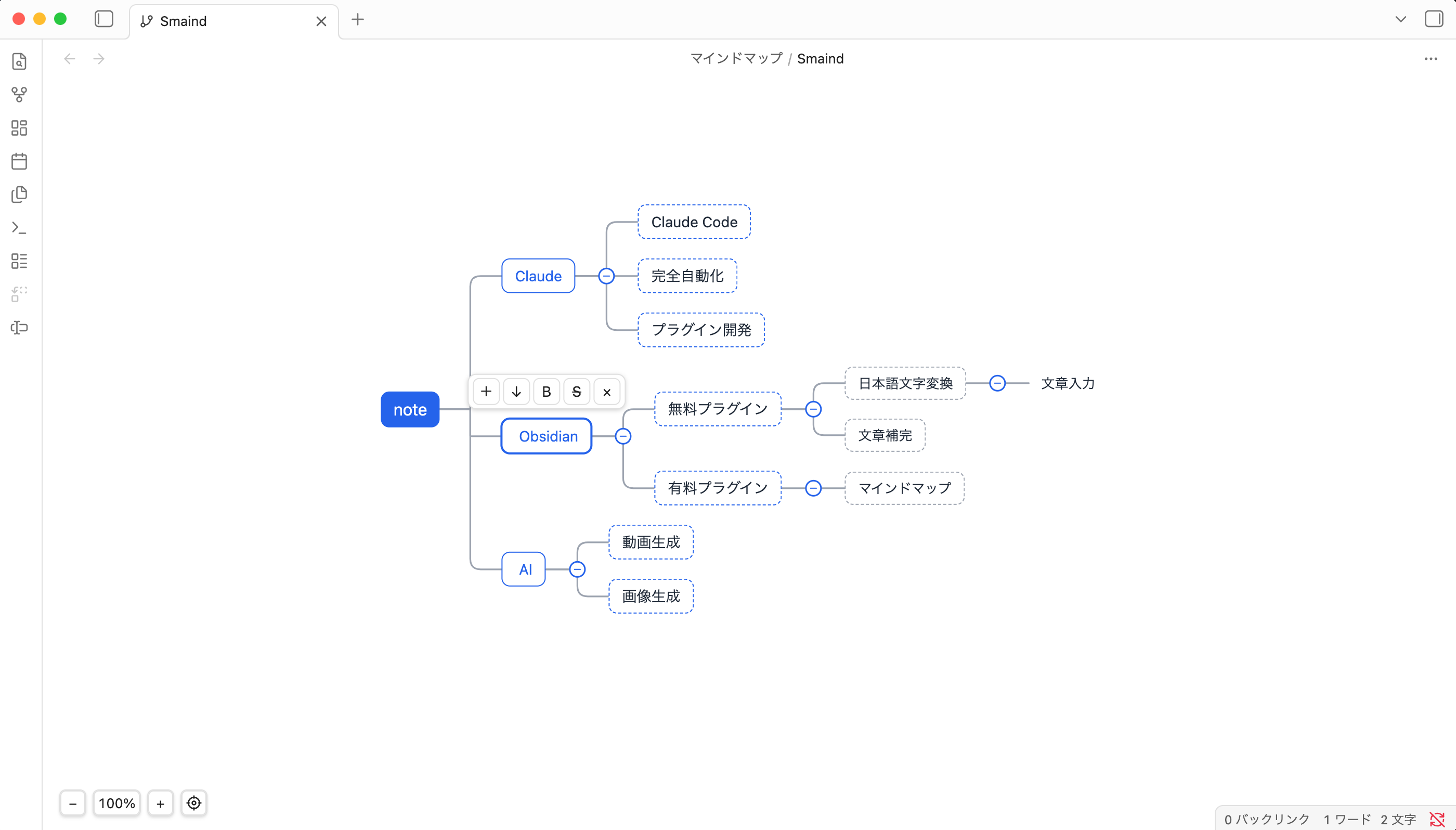Apply bold with the B toolbar button

547,392
